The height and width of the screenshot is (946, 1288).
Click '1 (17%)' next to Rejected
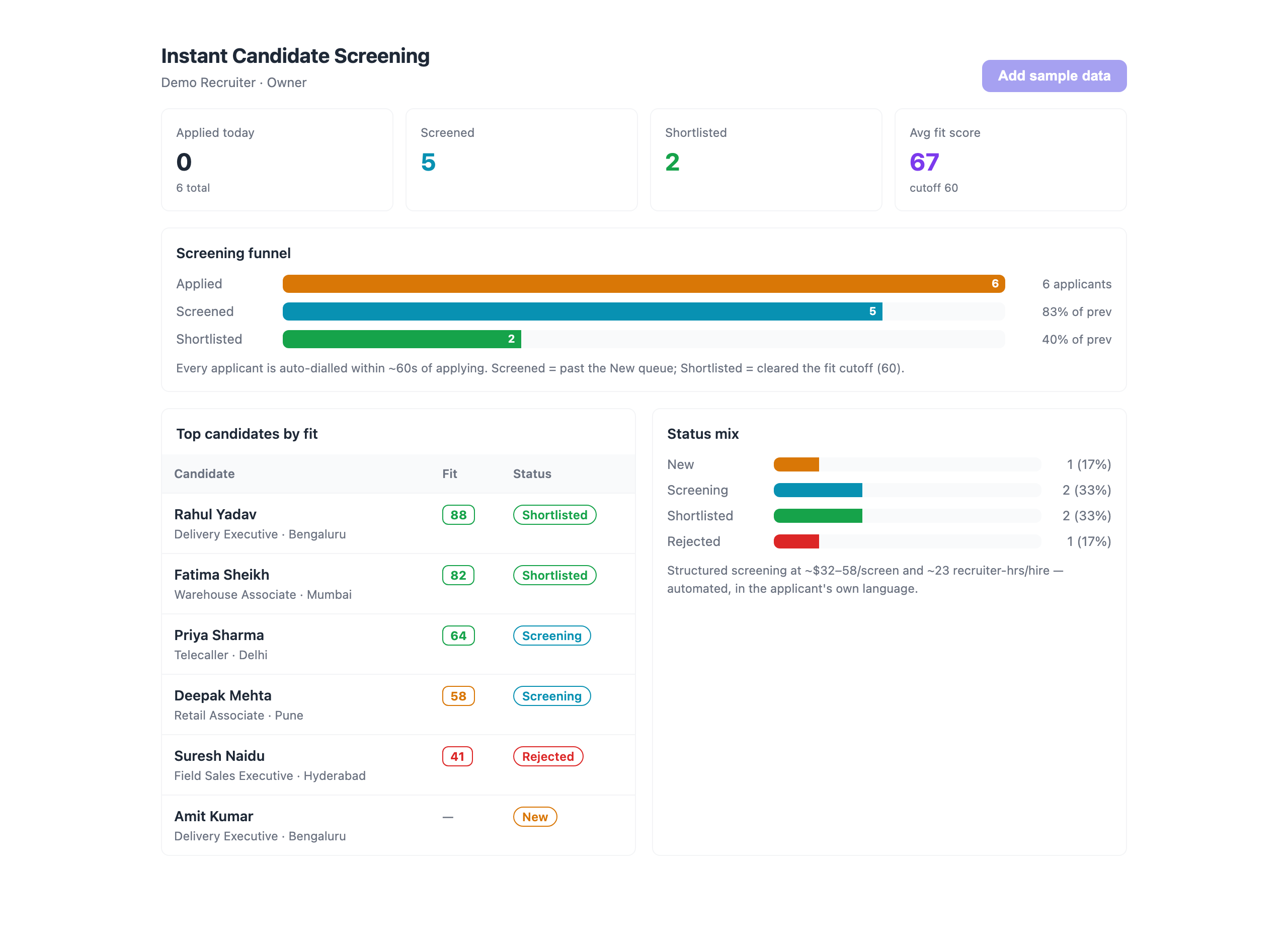point(1088,542)
